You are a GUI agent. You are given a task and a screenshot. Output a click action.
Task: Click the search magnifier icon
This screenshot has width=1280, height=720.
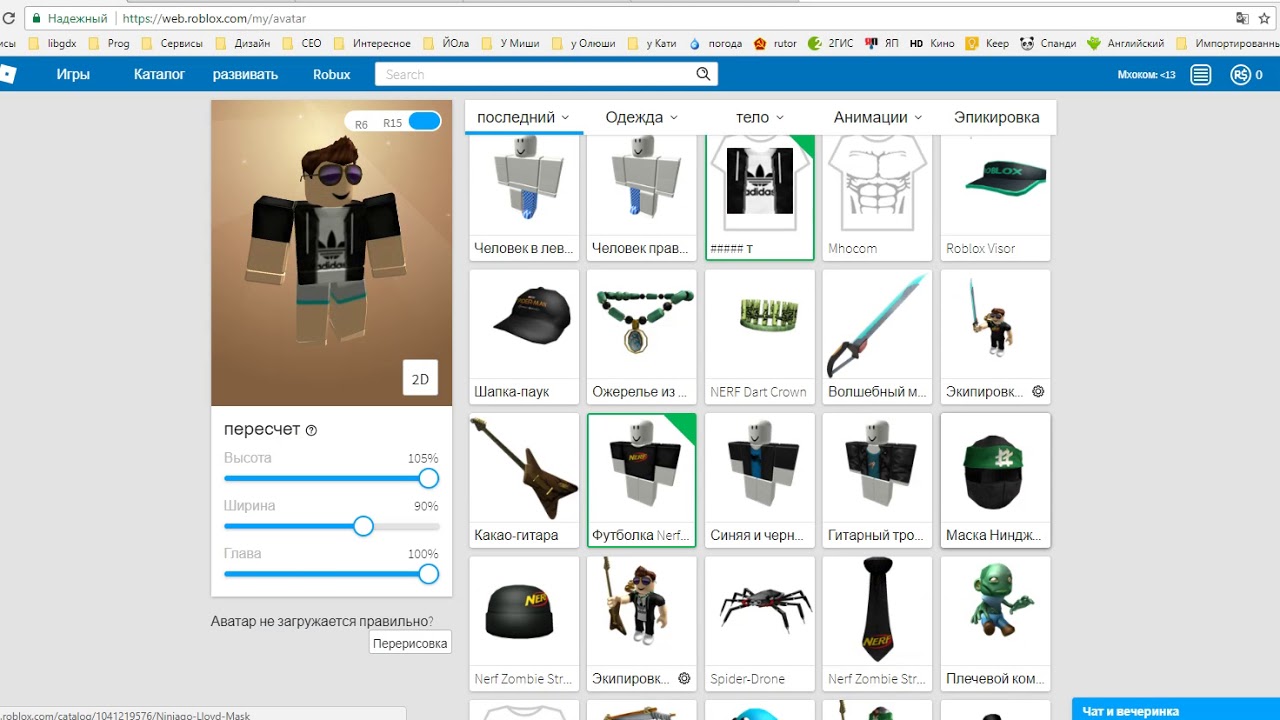(704, 74)
